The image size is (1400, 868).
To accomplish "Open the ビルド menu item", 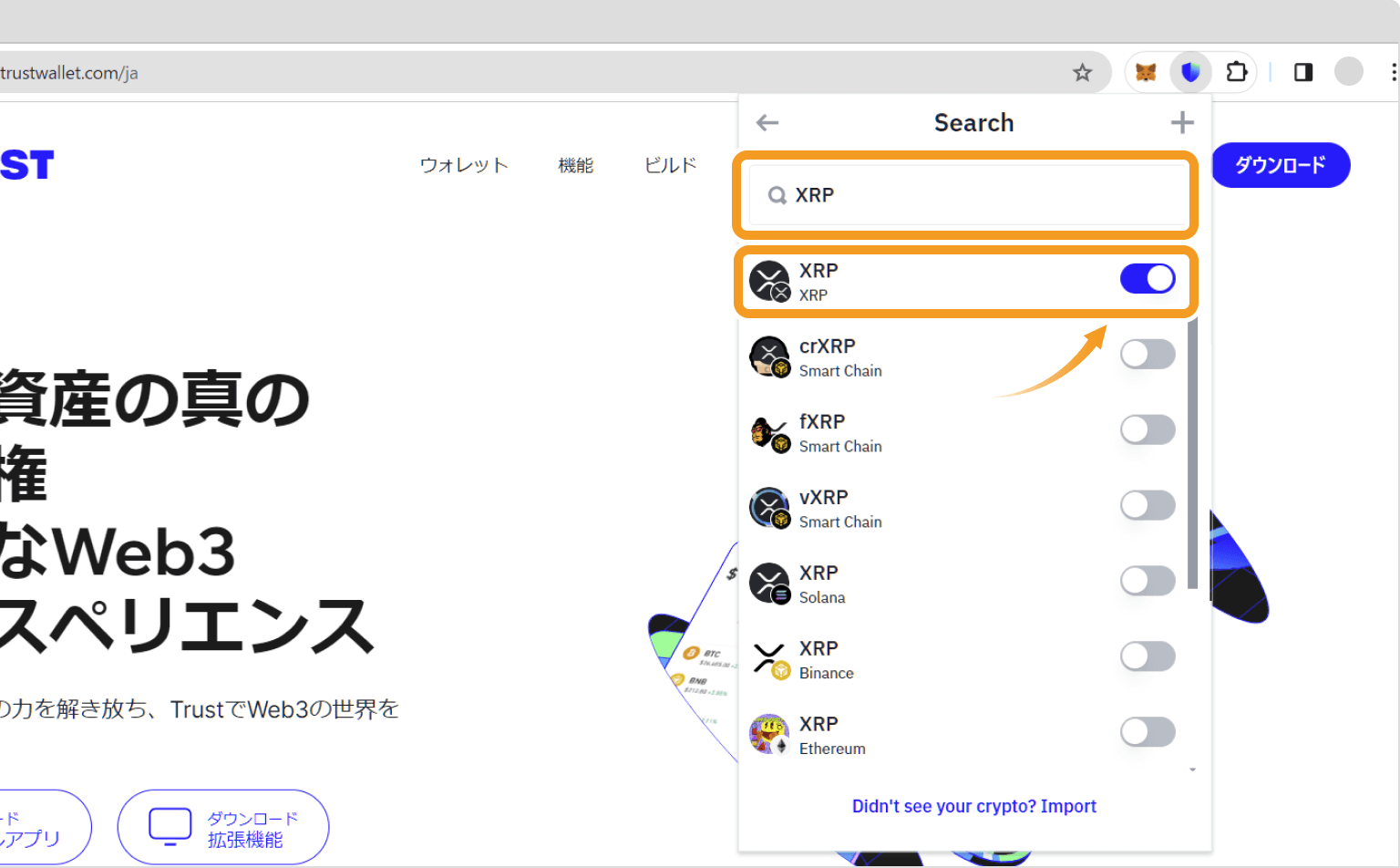I will pos(670,165).
